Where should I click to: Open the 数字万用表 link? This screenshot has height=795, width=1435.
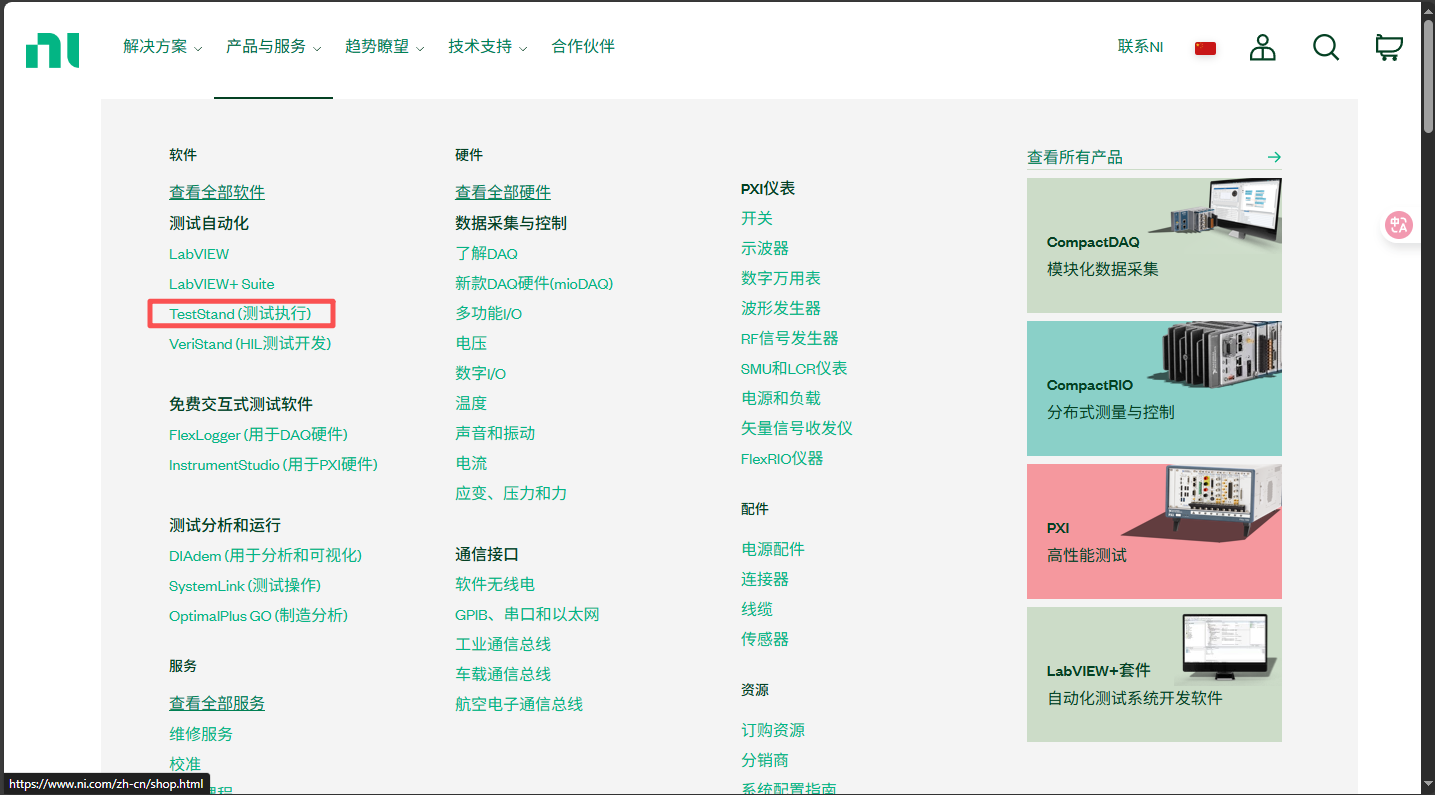(781, 278)
